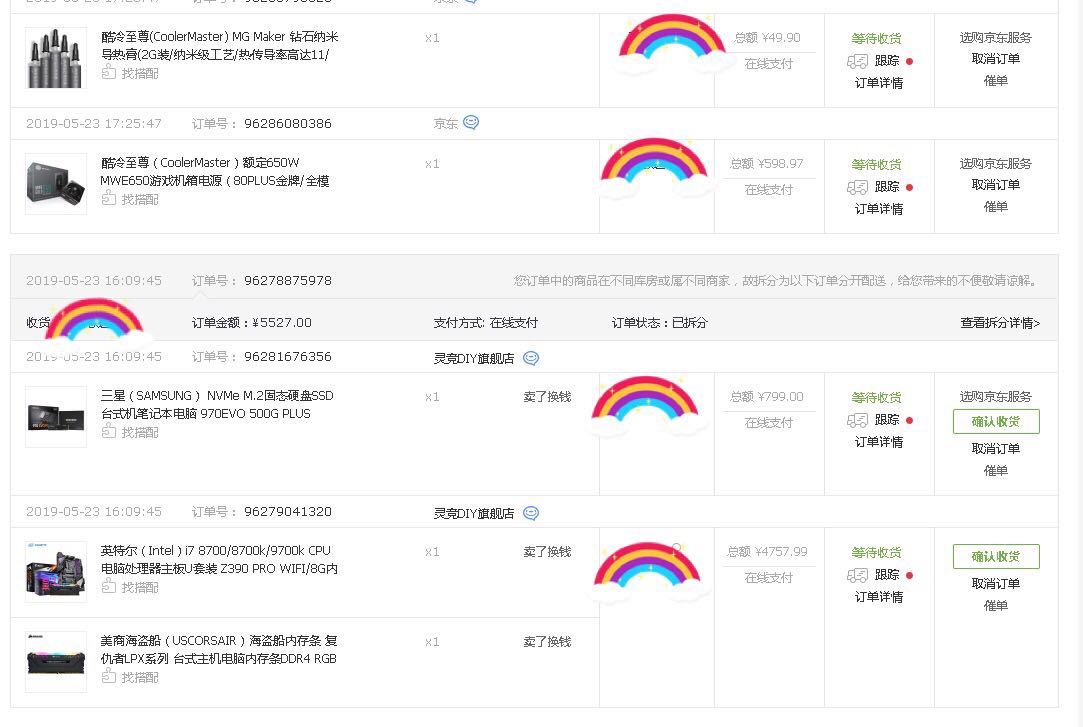Click tracking truck icon for the ¥49.90 order

857,61
